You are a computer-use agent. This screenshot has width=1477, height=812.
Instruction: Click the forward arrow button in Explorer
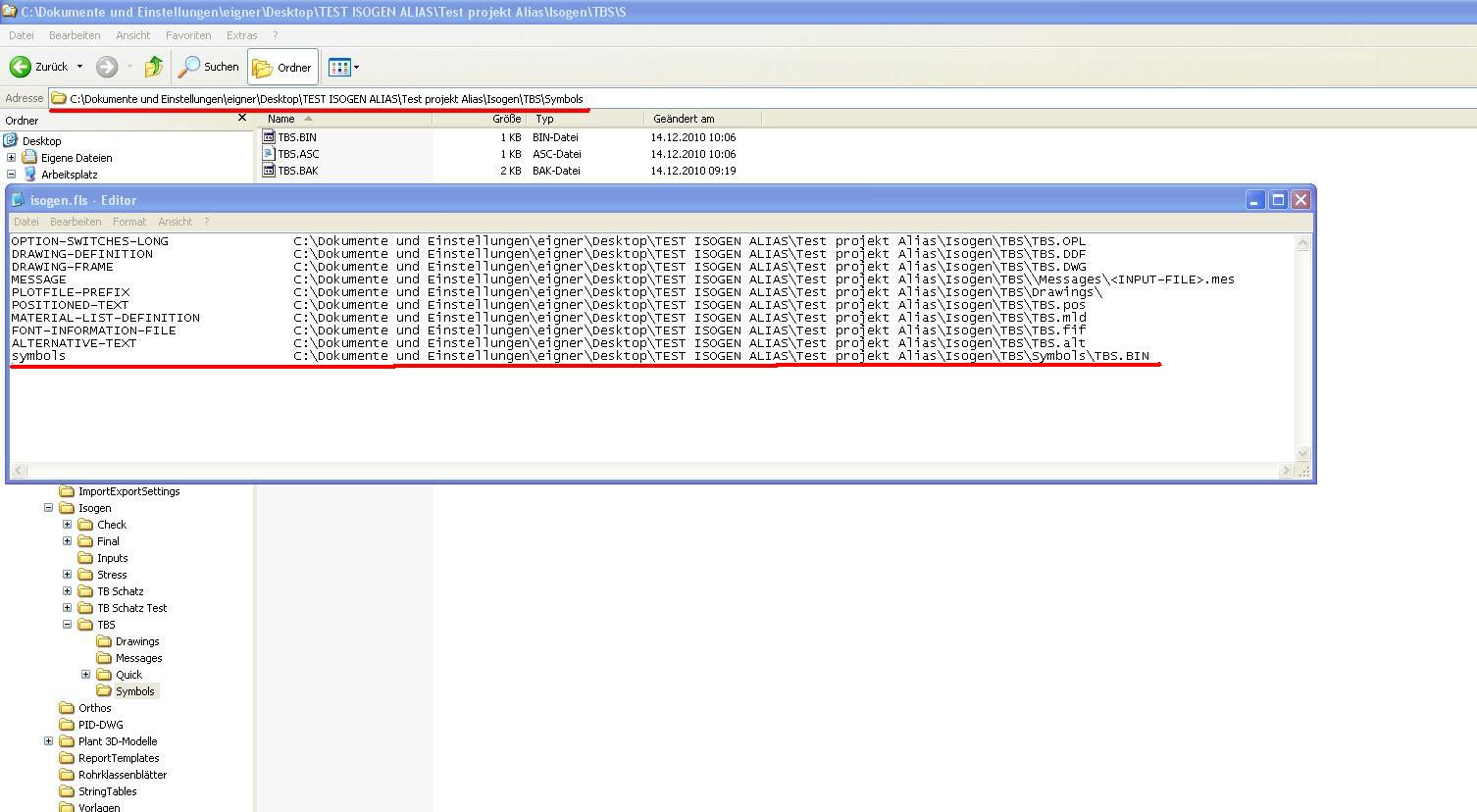[107, 67]
